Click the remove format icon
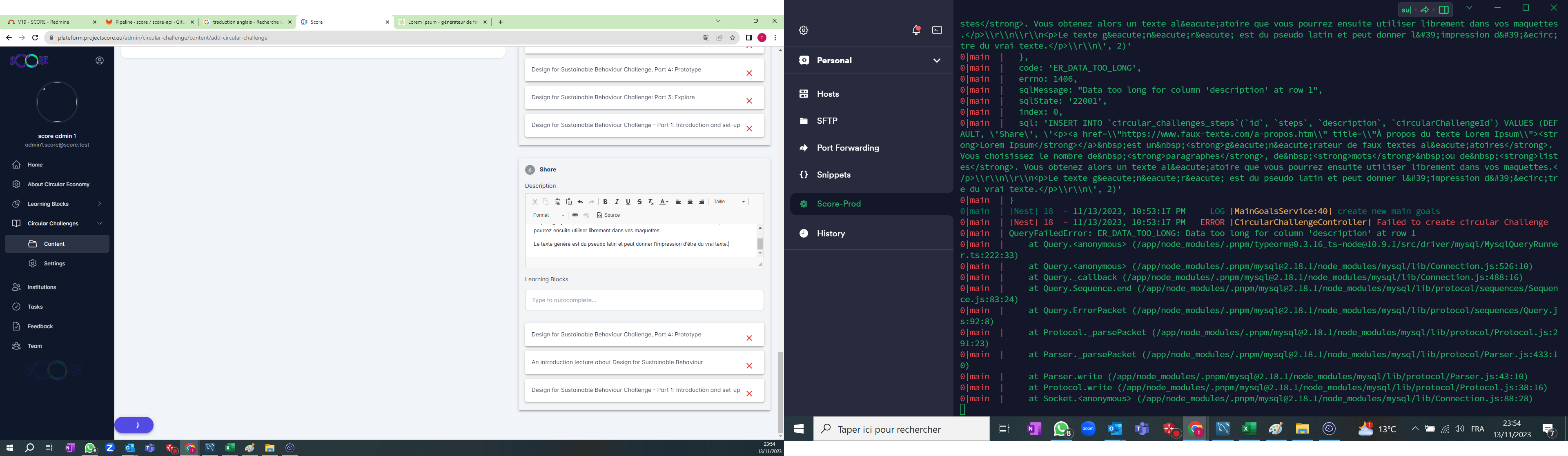Image resolution: width=1568 pixels, height=456 pixels. click(x=651, y=202)
